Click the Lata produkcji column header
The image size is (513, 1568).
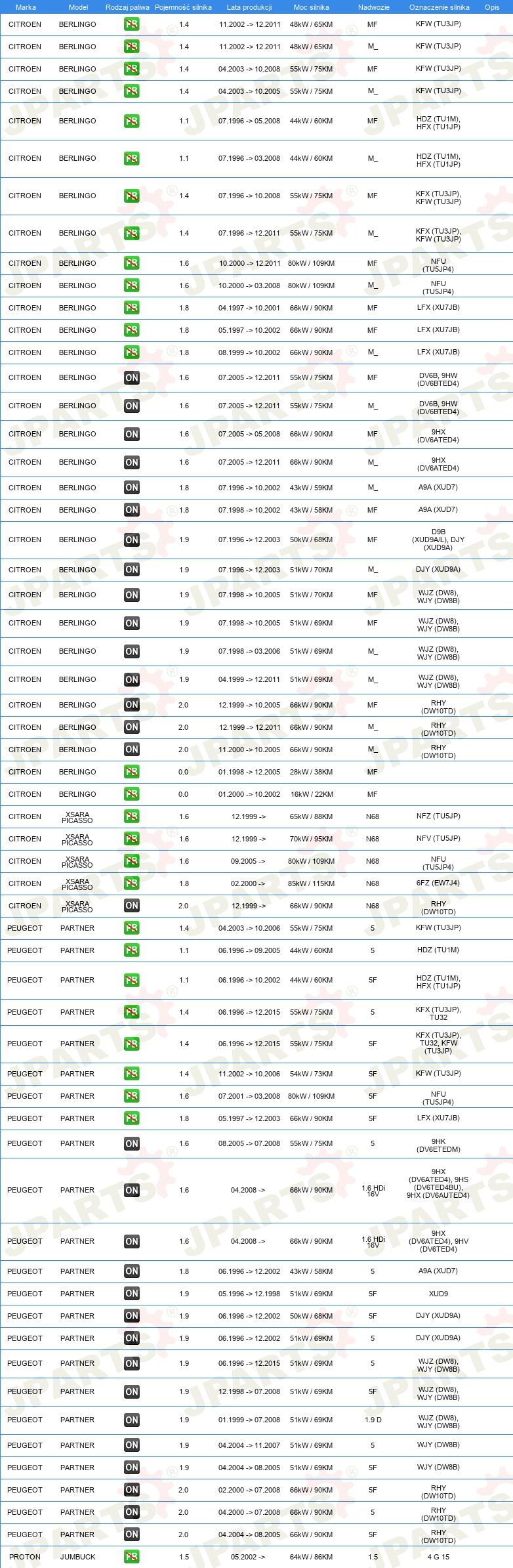tap(249, 7)
